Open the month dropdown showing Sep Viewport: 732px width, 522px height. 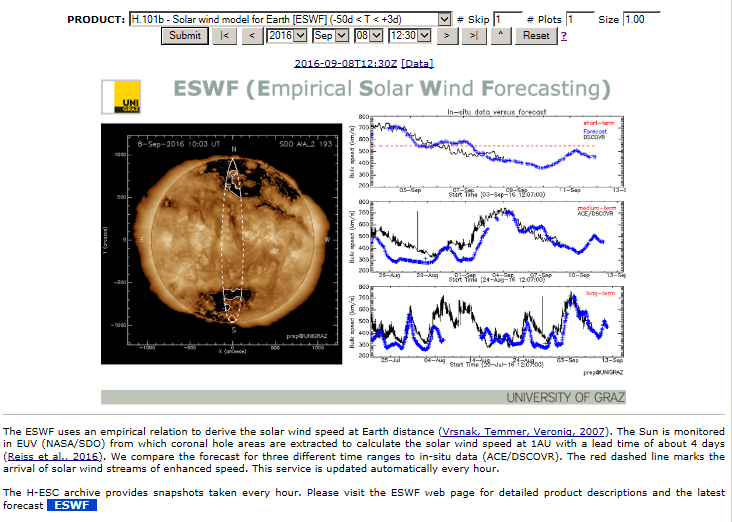[x=330, y=35]
